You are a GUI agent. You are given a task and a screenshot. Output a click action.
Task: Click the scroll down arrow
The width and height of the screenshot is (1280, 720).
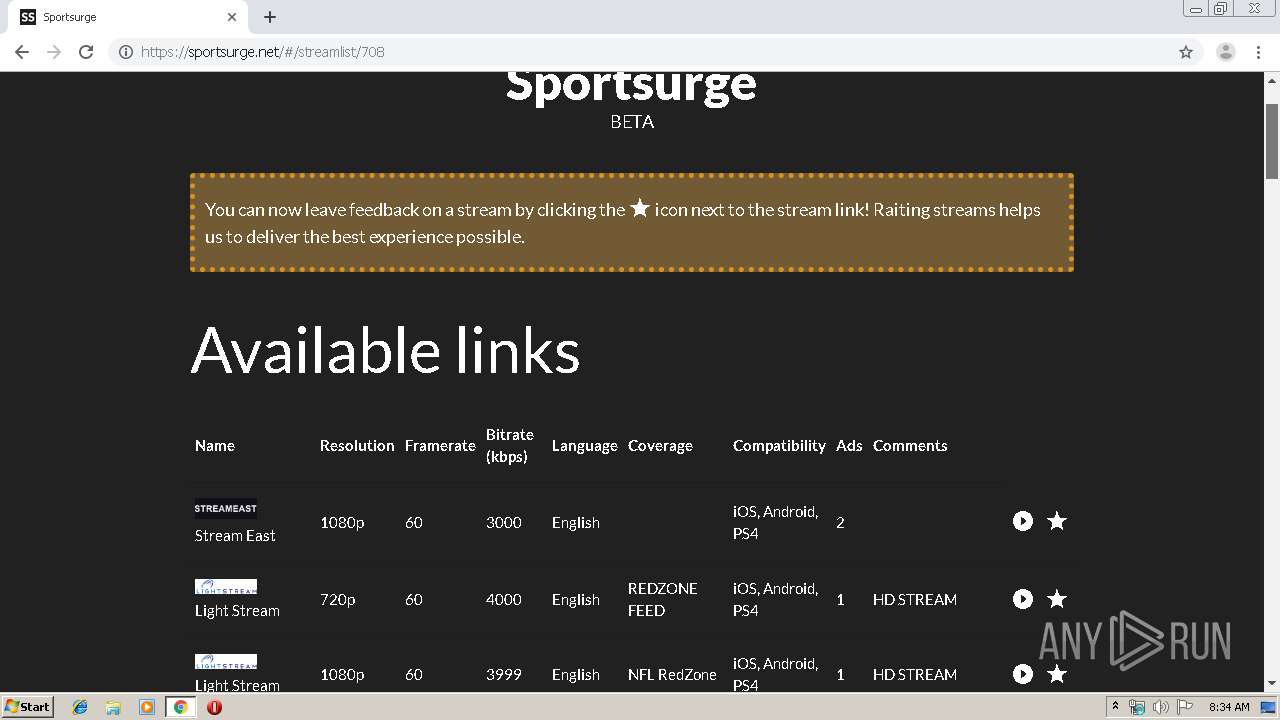pos(1272,683)
